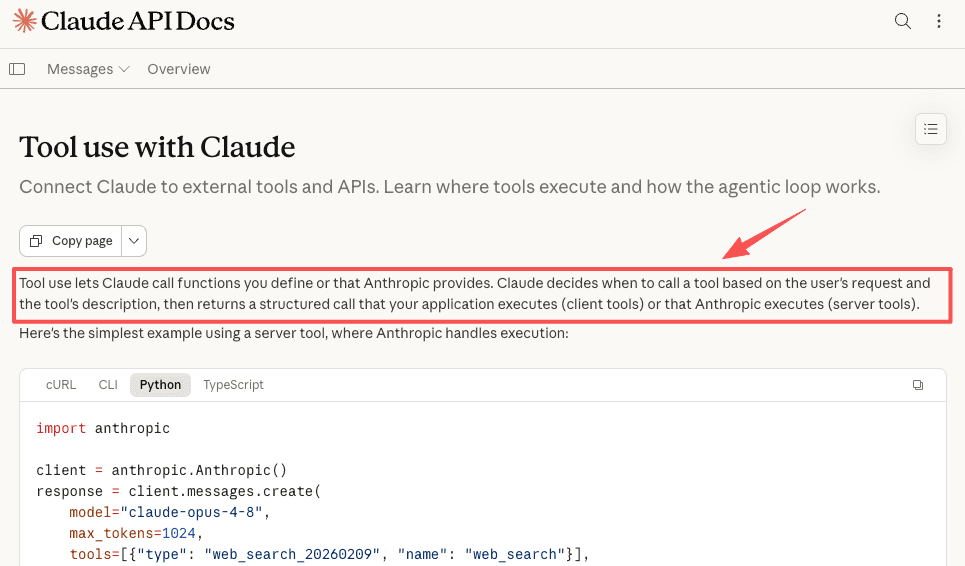The width and height of the screenshot is (965, 566).
Task: Click the model="claude-opus-4-8" code line
Action: 170,512
